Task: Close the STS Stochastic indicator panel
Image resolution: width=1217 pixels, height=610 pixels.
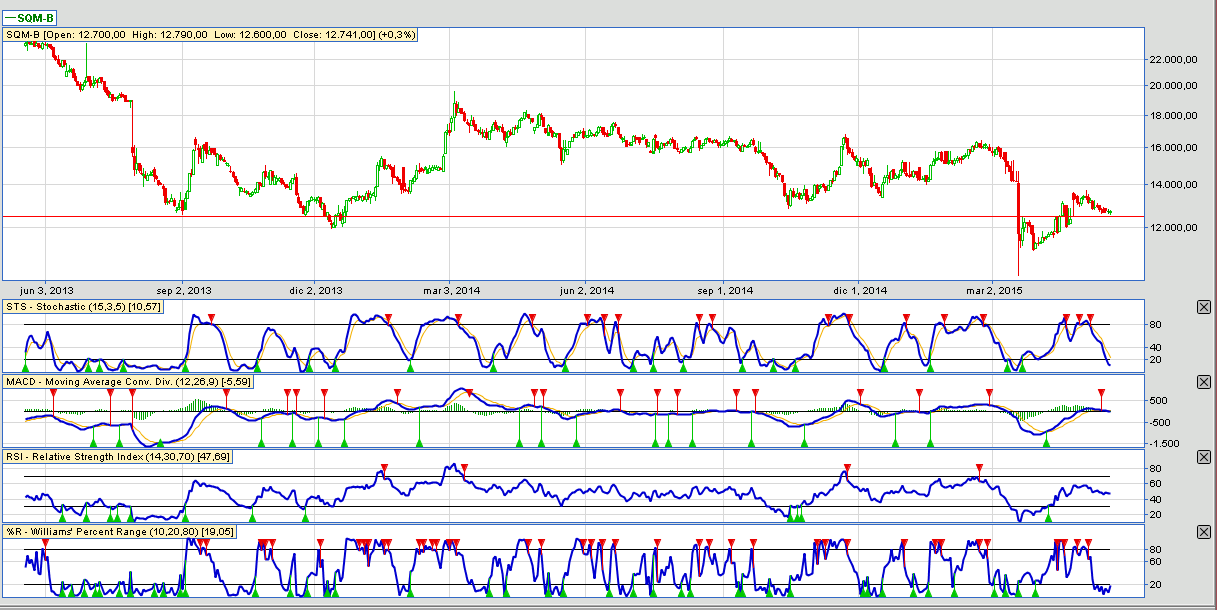Action: tap(1203, 307)
